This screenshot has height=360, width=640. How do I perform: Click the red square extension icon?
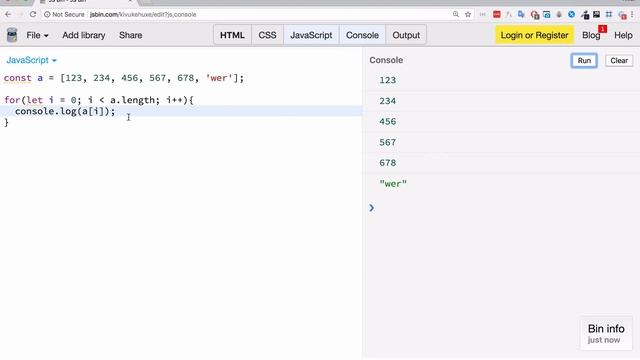pos(496,14)
